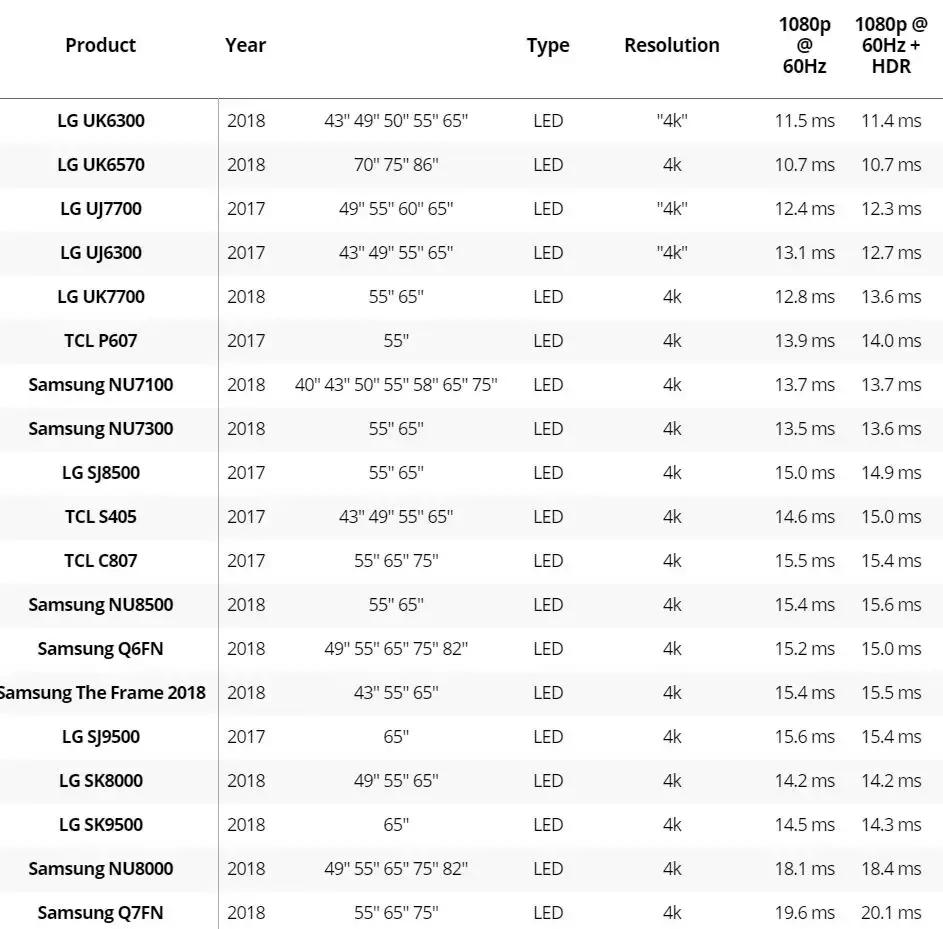943x929 pixels.
Task: Select the LG SJ8500 product name
Action: pyautogui.click(x=100, y=473)
